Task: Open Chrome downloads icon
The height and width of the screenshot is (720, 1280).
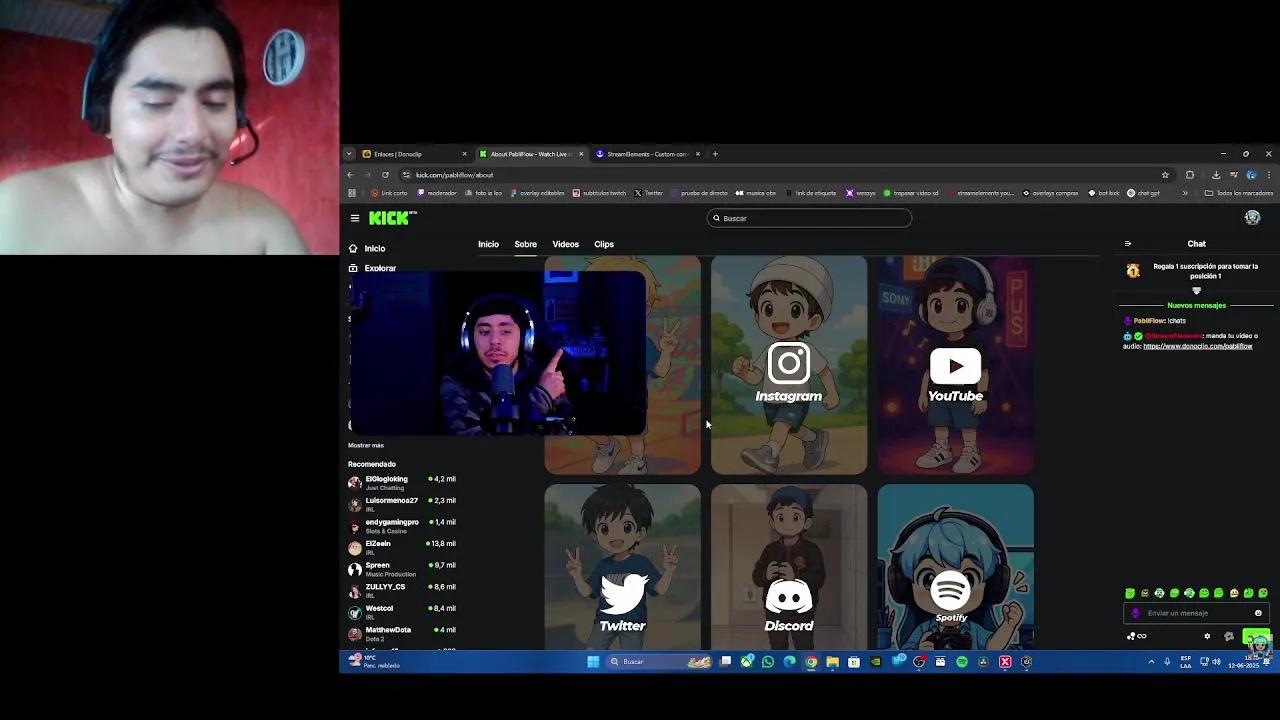Action: coord(1215,175)
